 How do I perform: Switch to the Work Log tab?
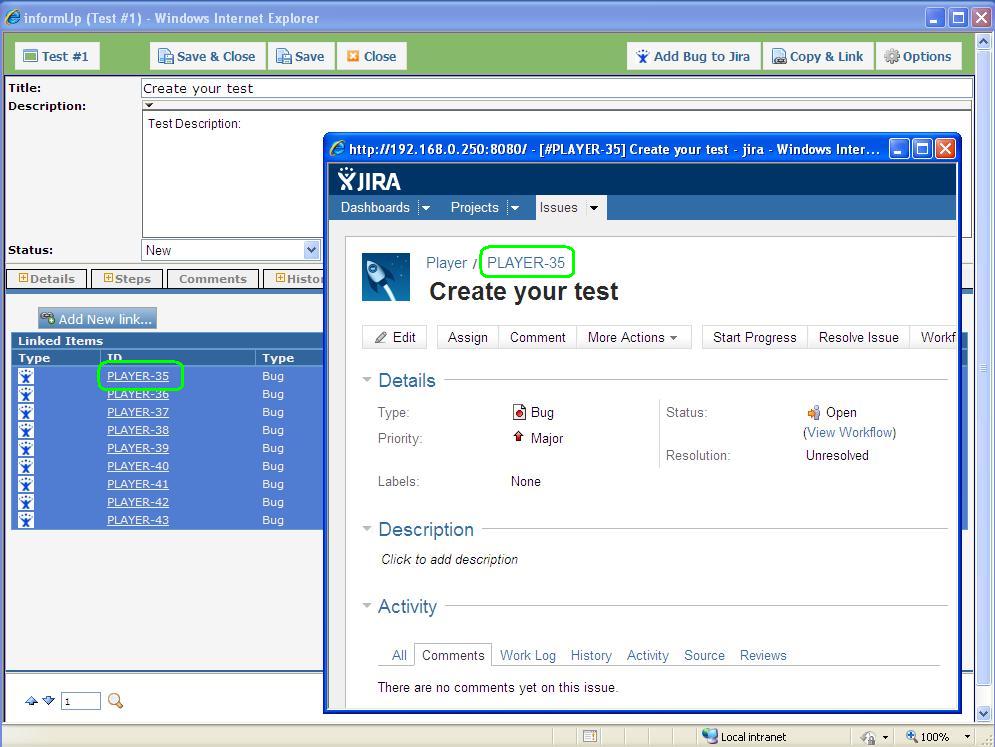pyautogui.click(x=527, y=655)
